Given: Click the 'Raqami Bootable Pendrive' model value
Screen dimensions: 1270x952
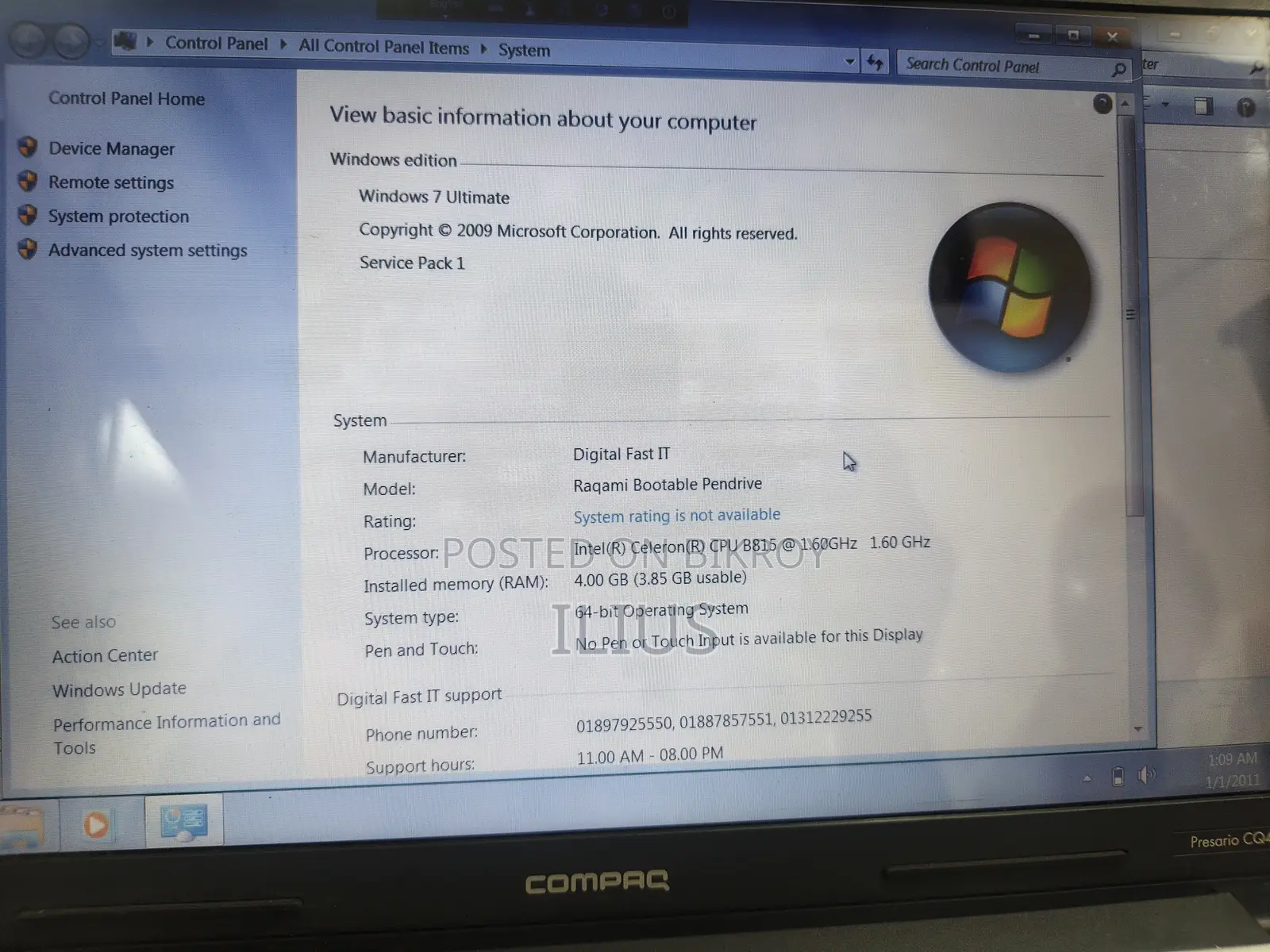Looking at the screenshot, I should pyautogui.click(x=668, y=484).
